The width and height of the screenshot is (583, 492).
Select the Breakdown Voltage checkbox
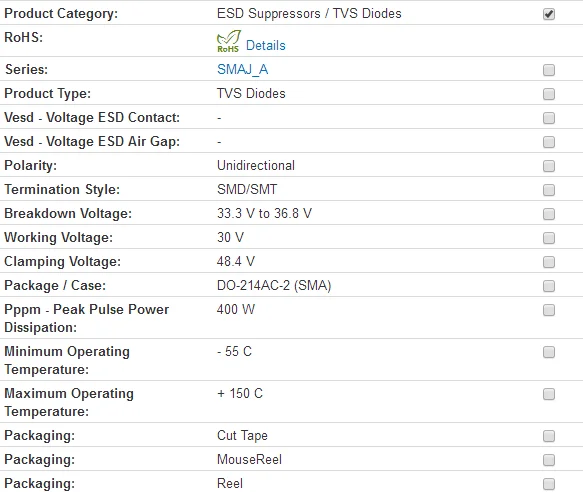coord(549,214)
